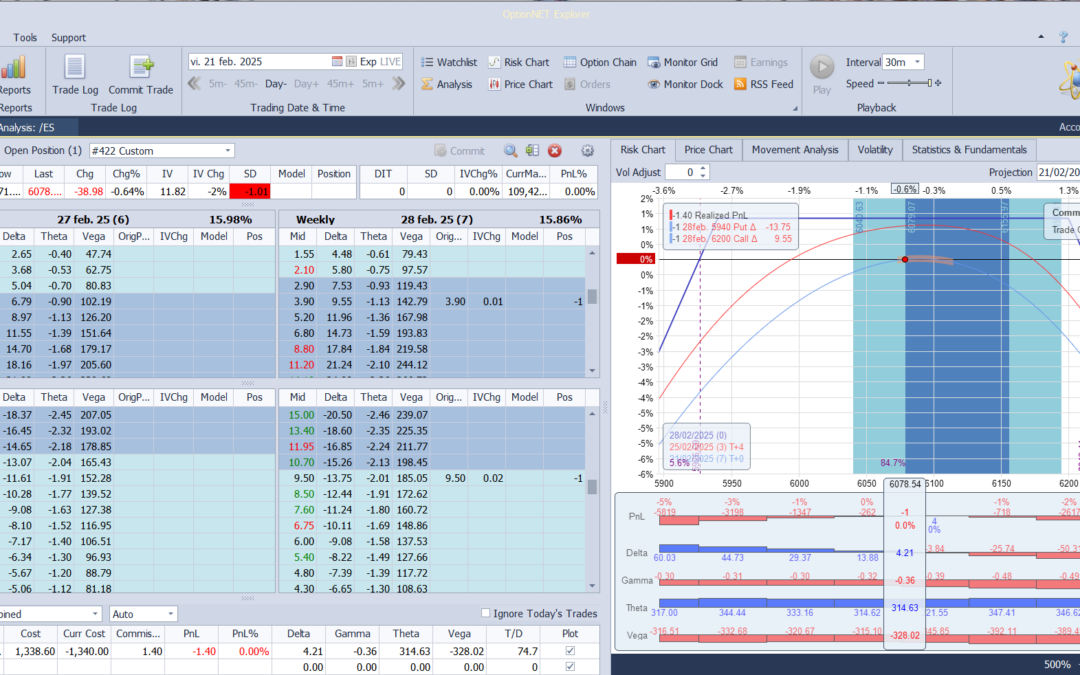Open the Interval 30m dropdown
The width and height of the screenshot is (1080, 675).
917,62
